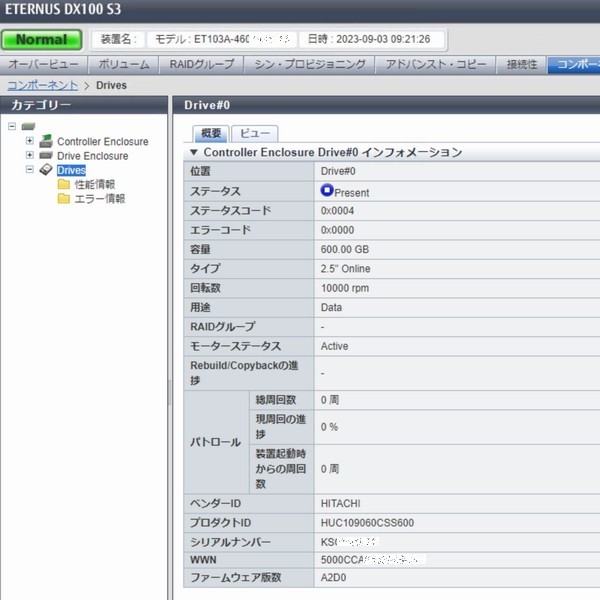600x600 pixels.
Task: Click the root storage device icon
Action: point(28,126)
